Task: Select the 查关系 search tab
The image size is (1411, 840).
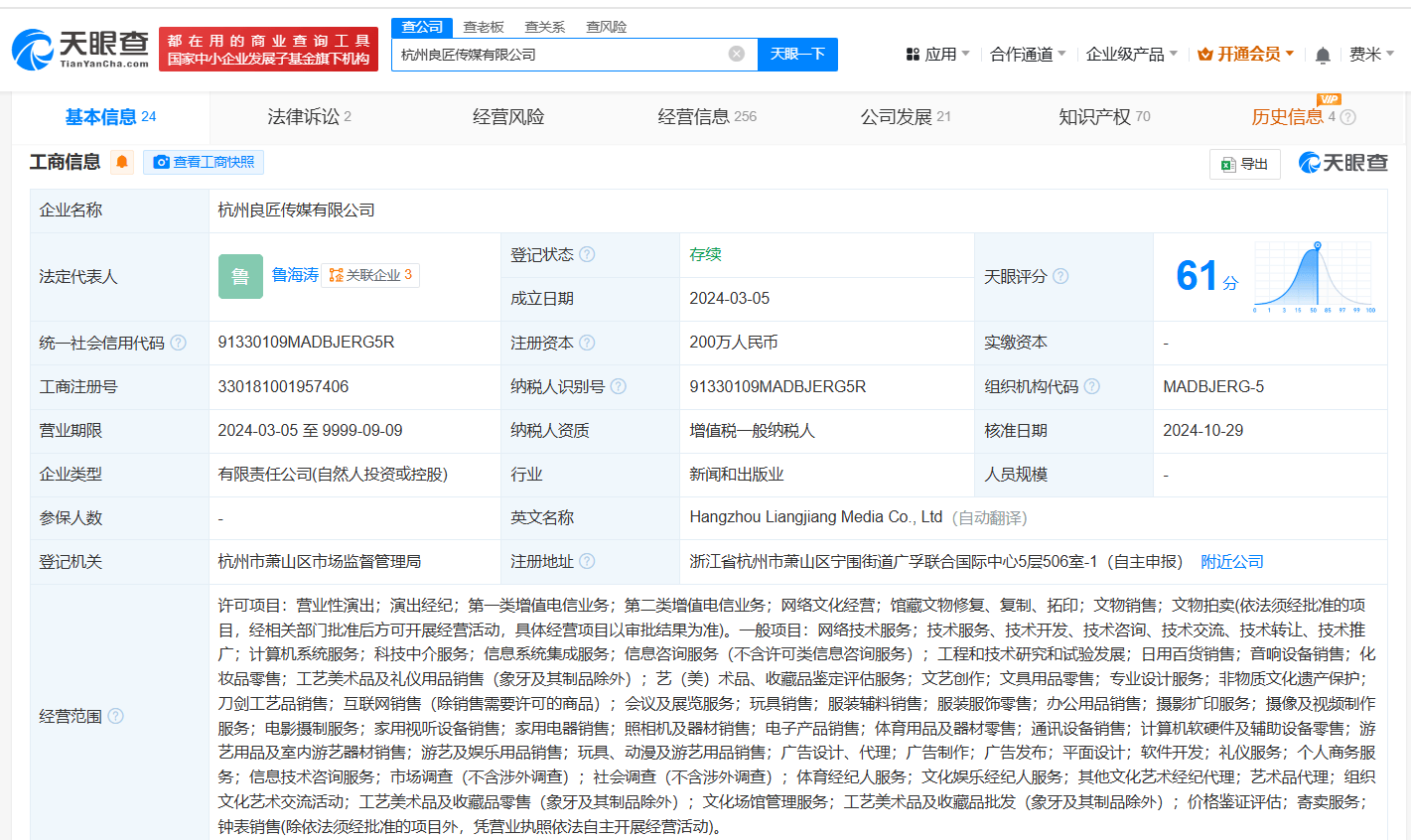Action: click(x=545, y=27)
